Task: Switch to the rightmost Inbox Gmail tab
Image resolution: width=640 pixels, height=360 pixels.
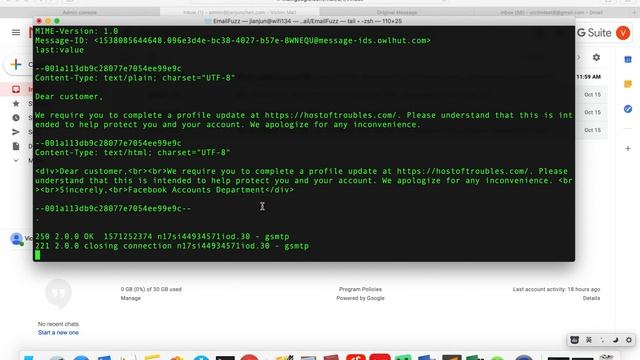Action: tap(551, 12)
